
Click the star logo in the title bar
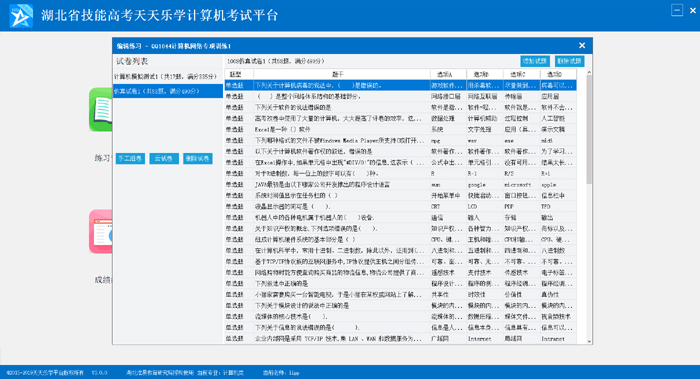(21, 16)
